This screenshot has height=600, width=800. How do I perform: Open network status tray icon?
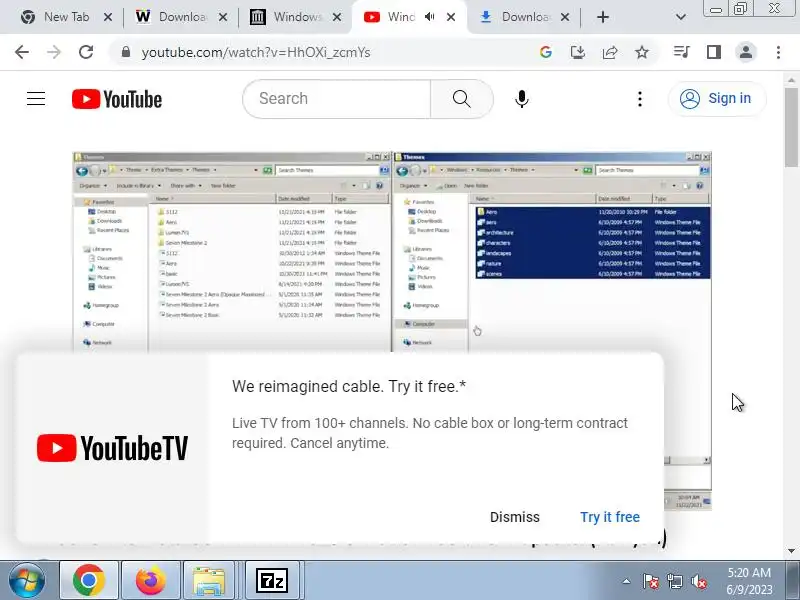(x=674, y=581)
